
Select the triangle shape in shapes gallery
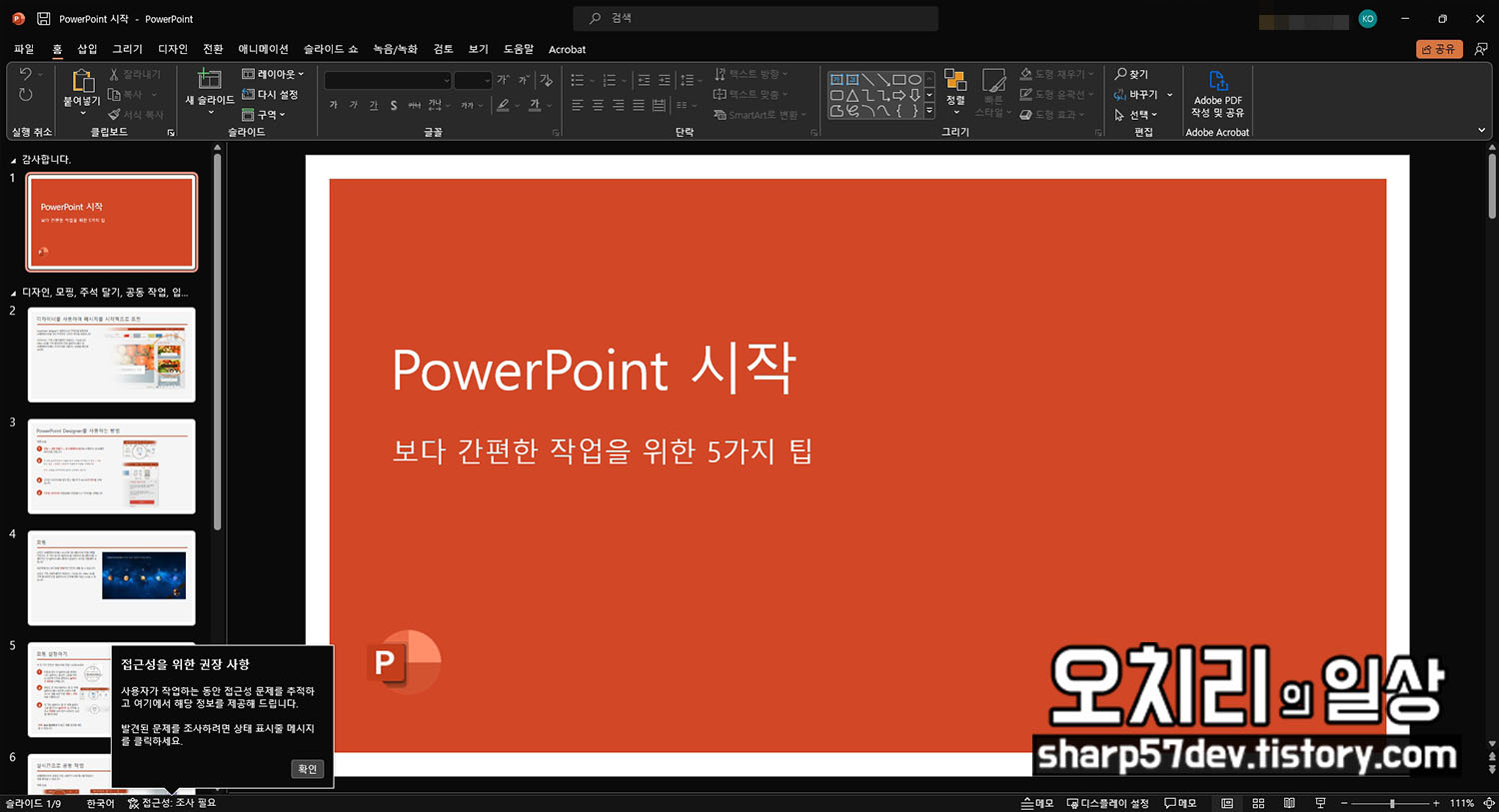(x=852, y=96)
